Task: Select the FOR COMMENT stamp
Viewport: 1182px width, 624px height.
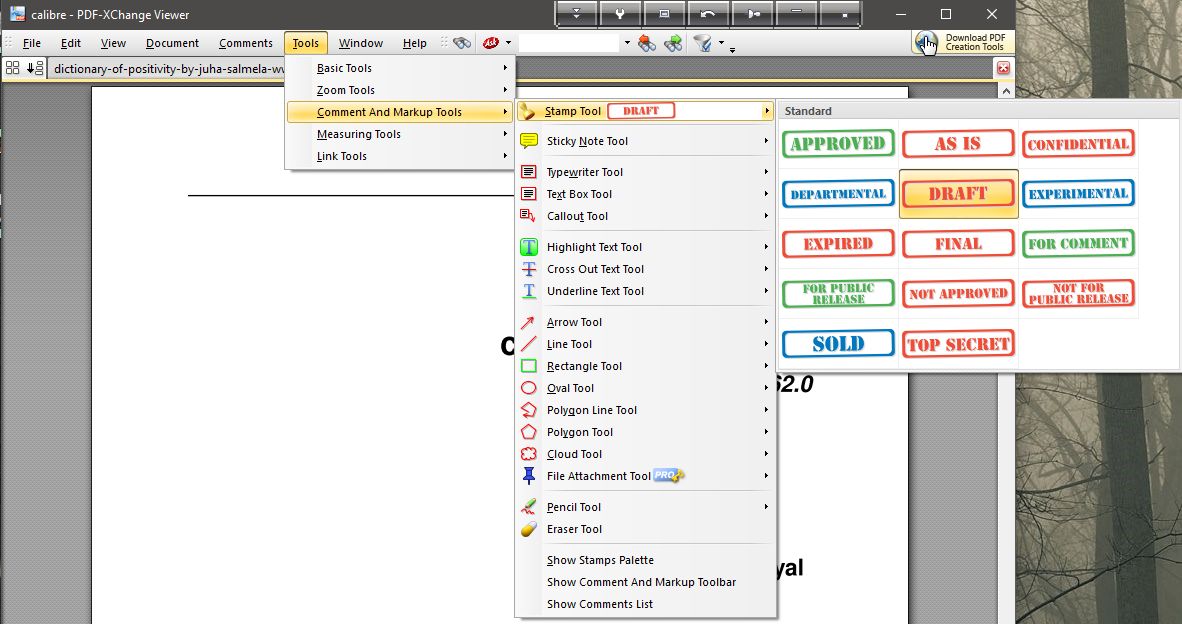Action: 1078,243
